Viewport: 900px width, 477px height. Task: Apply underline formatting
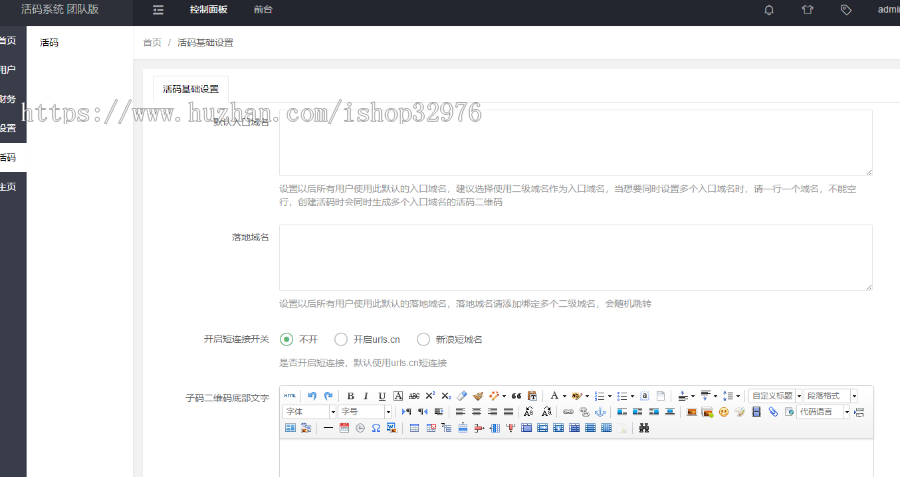[x=382, y=396]
